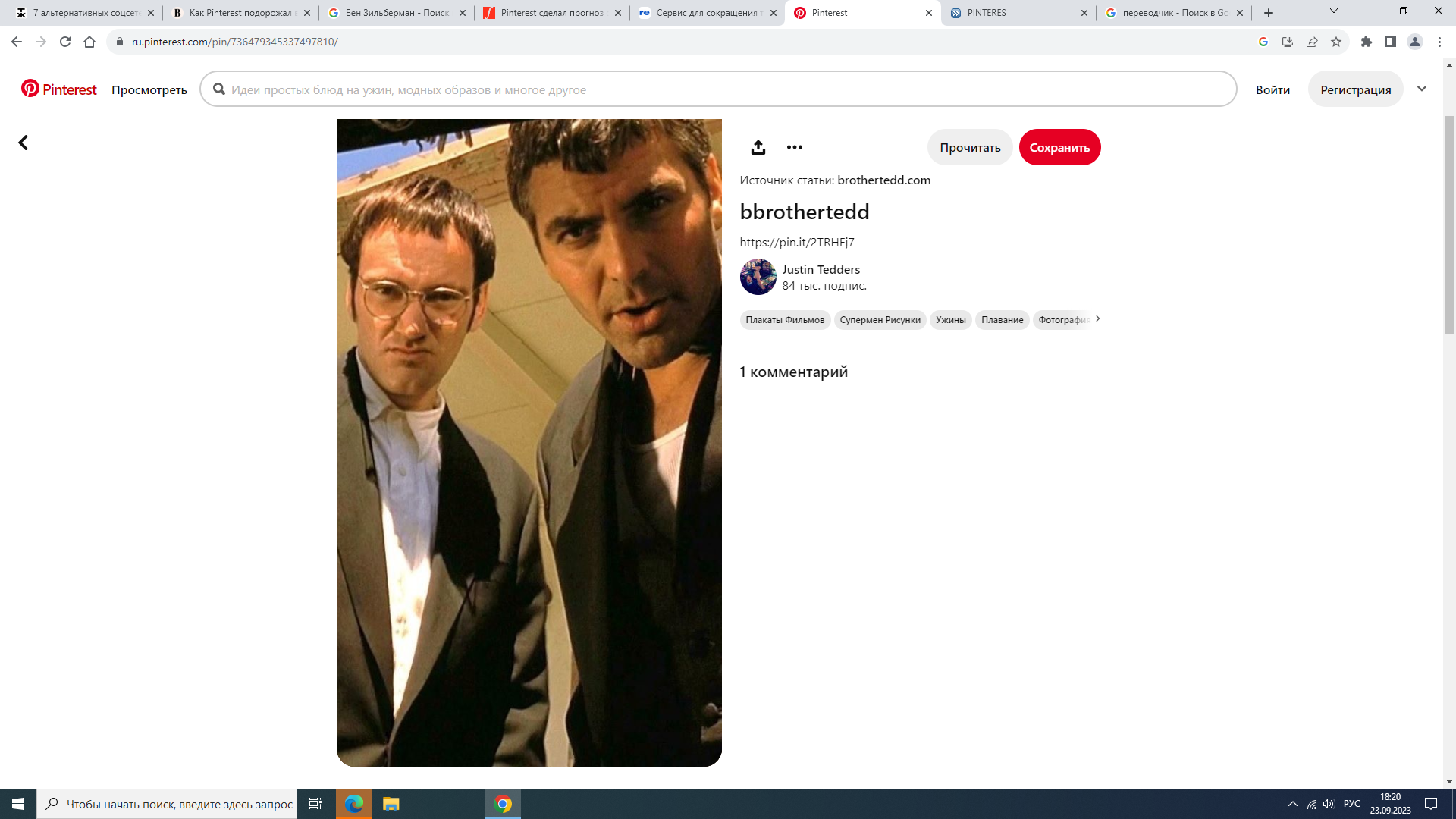Viewport: 1456px width, 819px height.
Task: Click the Прочитать button
Action: (x=970, y=147)
